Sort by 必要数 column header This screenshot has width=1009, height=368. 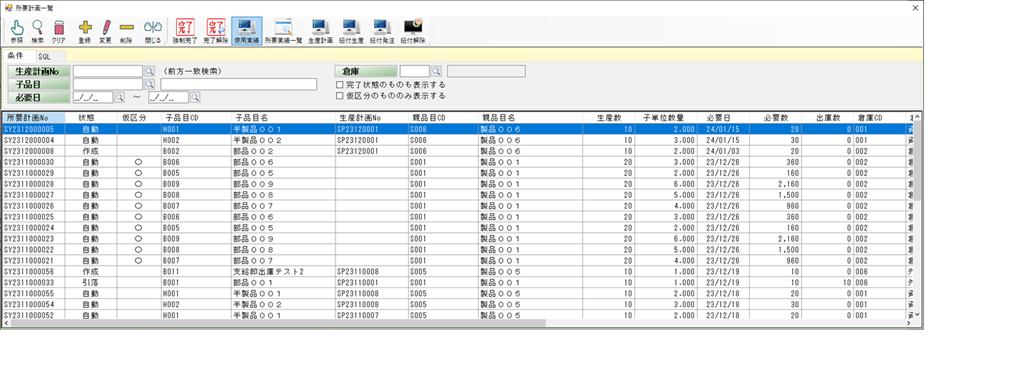click(775, 118)
